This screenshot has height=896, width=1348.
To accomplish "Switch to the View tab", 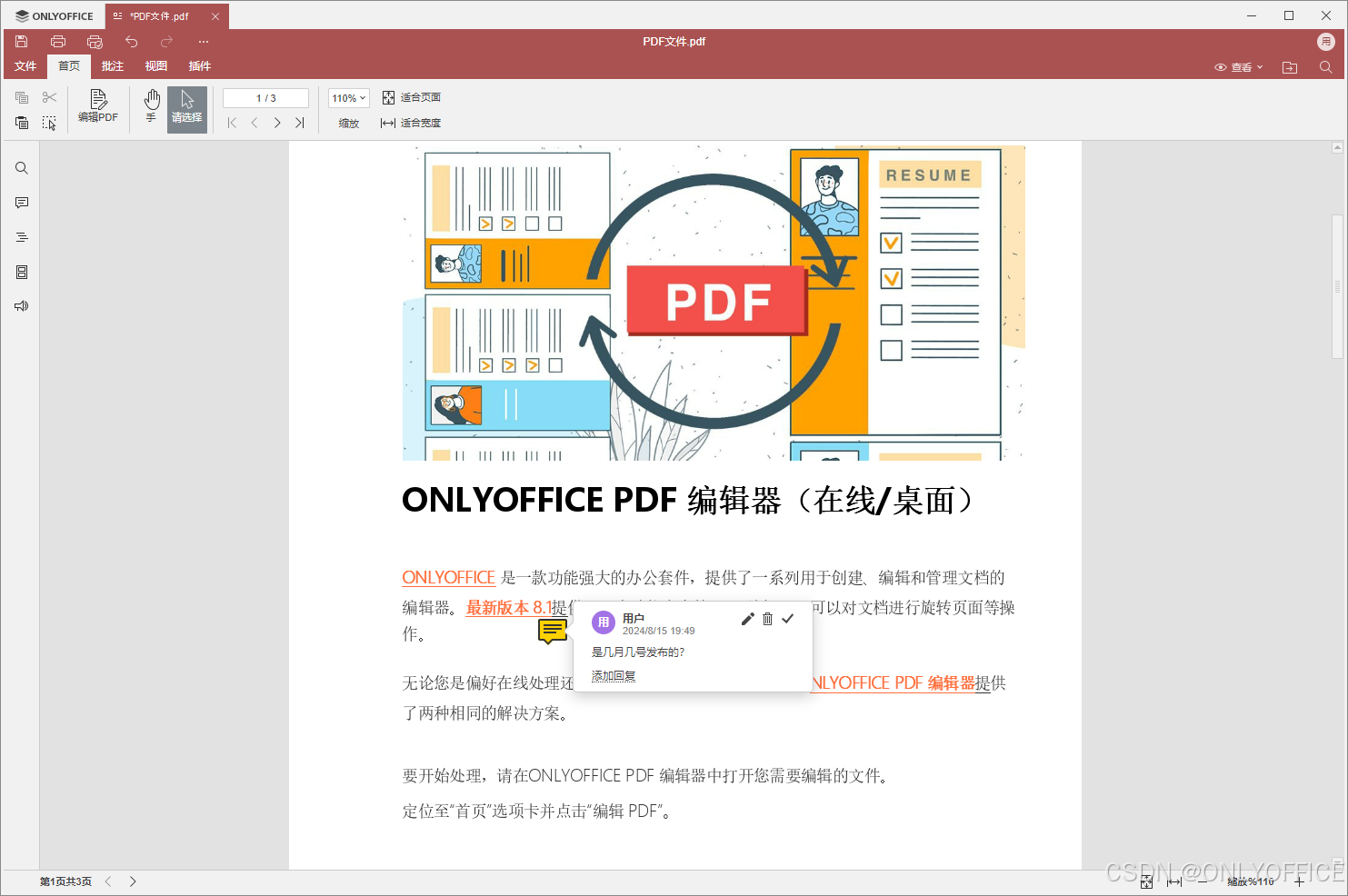I will tap(156, 66).
